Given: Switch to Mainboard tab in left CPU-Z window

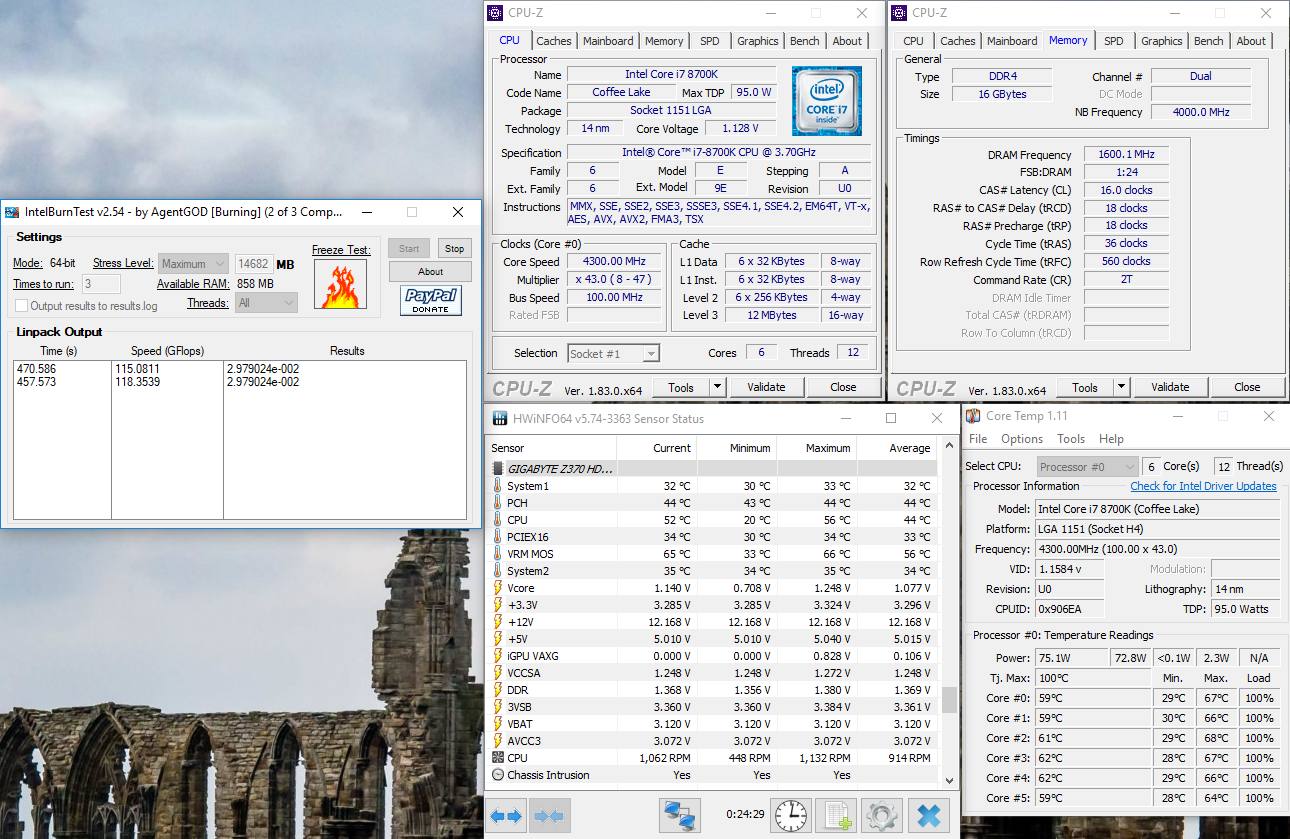Looking at the screenshot, I should pos(608,41).
